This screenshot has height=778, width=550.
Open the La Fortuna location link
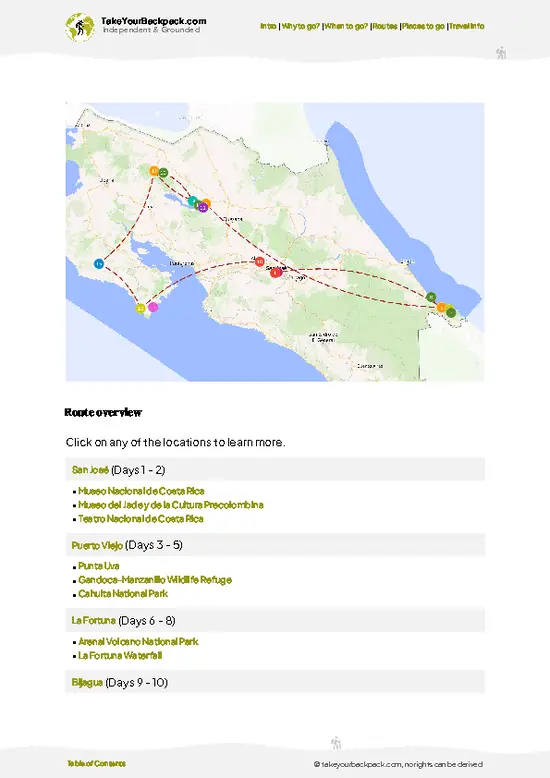pyautogui.click(x=93, y=620)
